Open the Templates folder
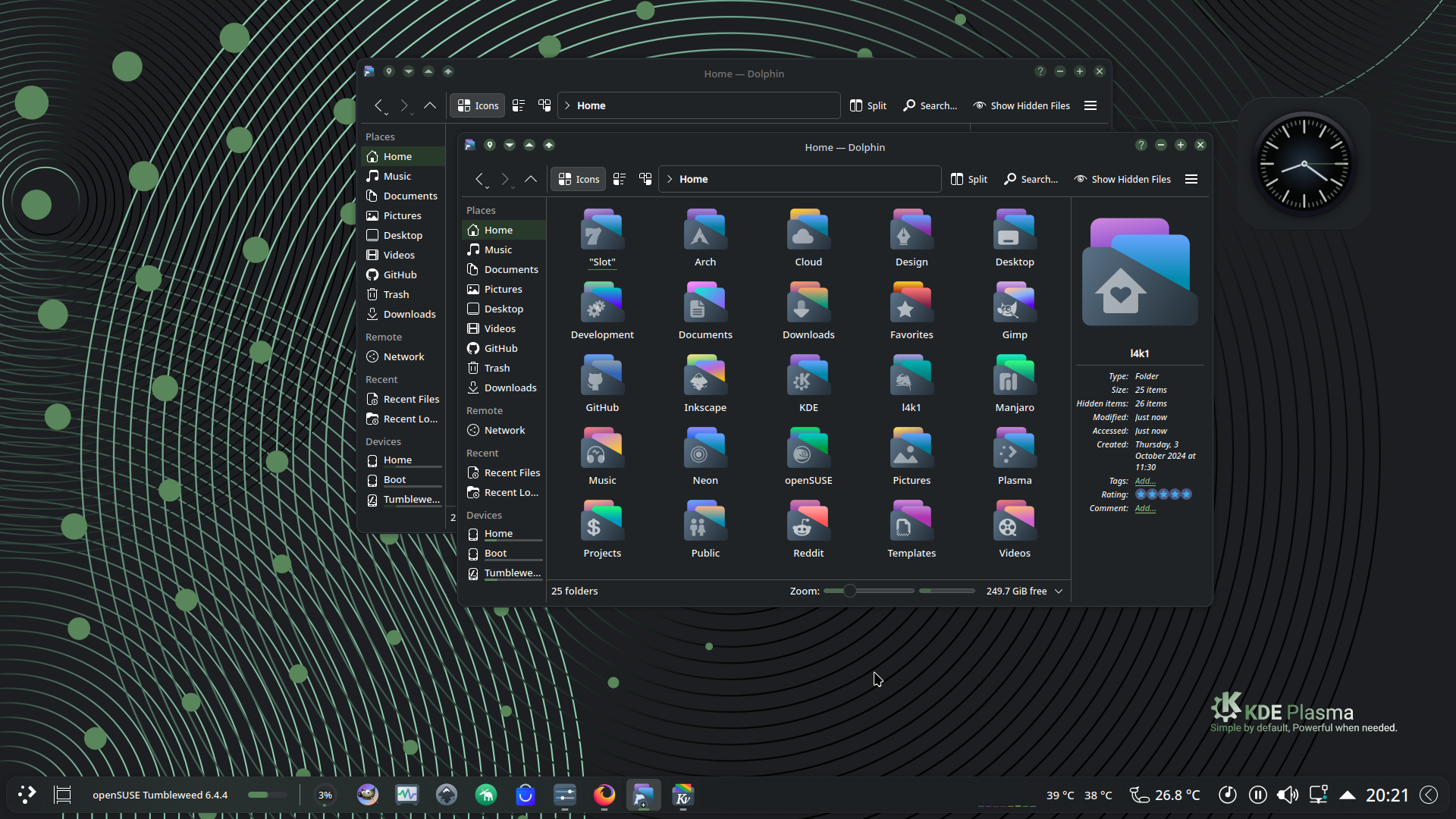Image resolution: width=1456 pixels, height=819 pixels. (x=912, y=529)
